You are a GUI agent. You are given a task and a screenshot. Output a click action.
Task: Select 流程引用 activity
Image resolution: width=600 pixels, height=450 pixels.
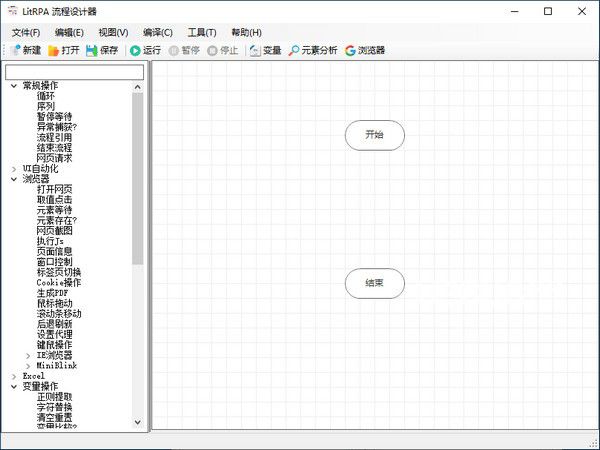tap(54, 137)
